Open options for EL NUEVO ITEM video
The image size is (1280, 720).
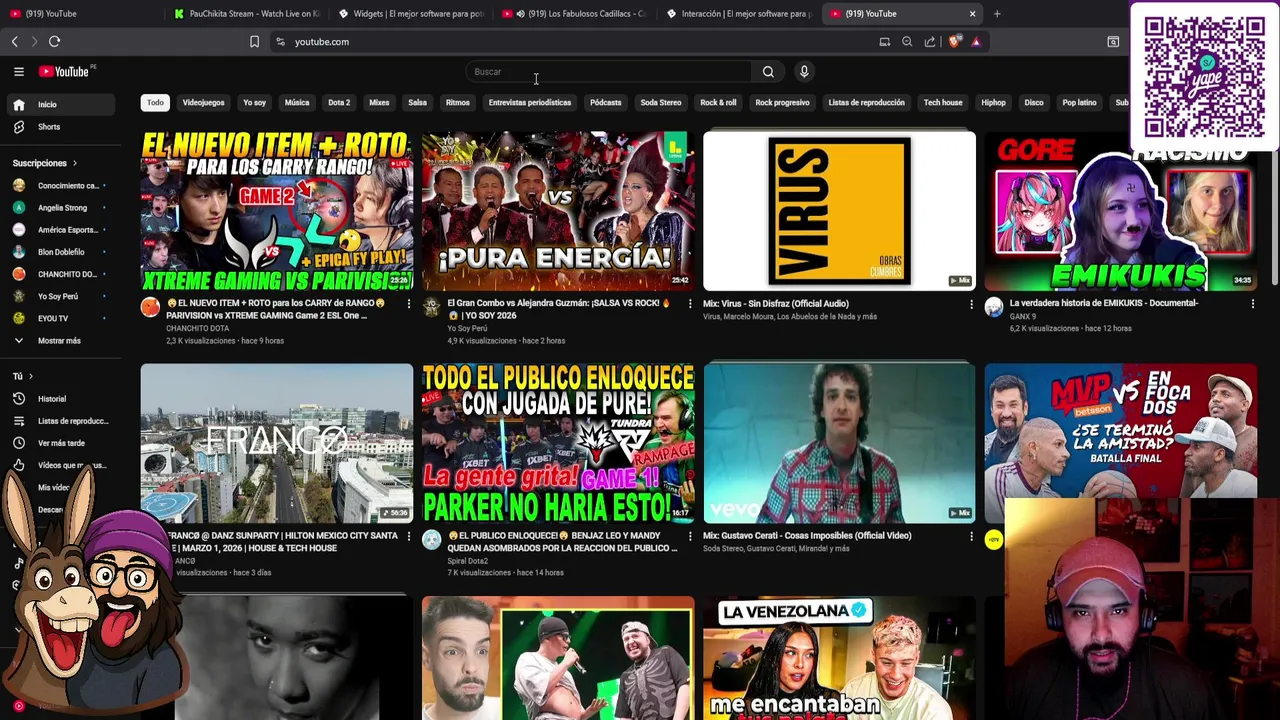click(408, 304)
